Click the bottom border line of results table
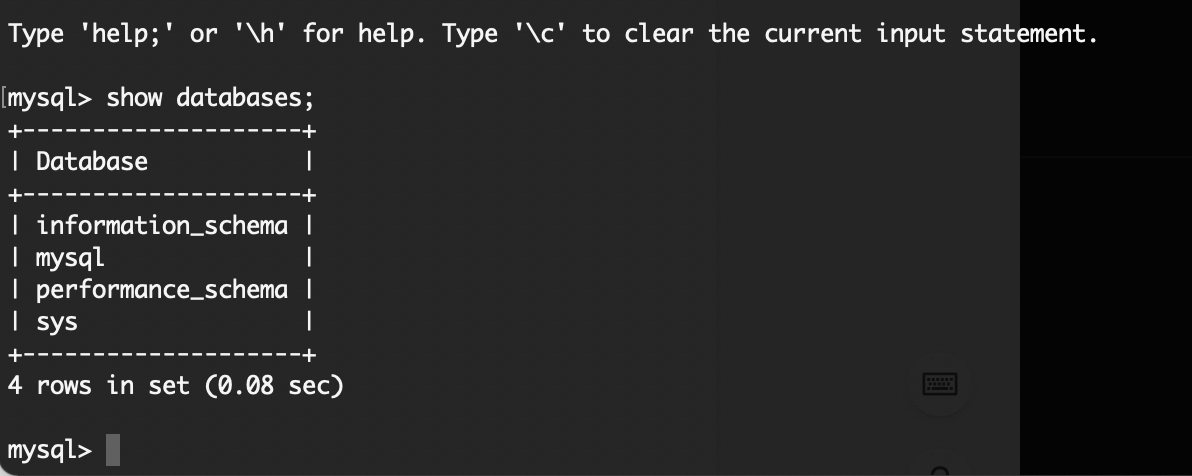Image resolution: width=1192 pixels, height=476 pixels. [x=162, y=354]
